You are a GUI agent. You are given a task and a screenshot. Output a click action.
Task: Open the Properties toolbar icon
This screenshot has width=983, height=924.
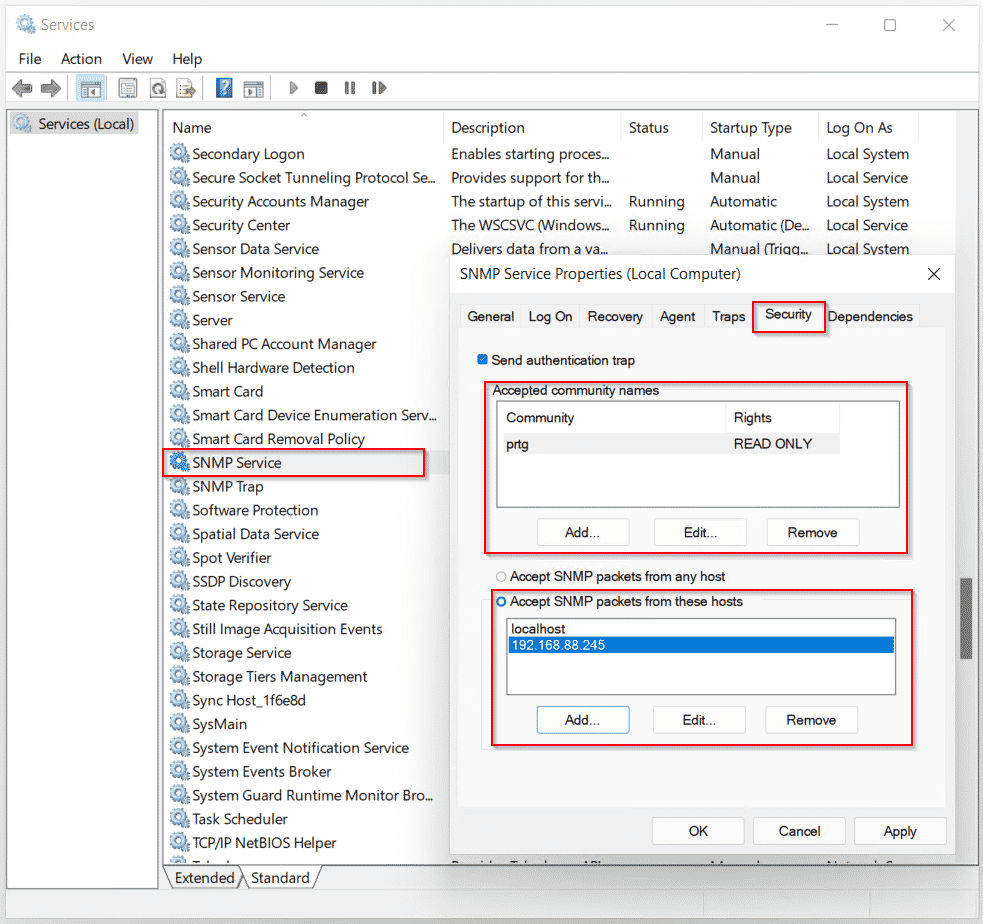(128, 88)
